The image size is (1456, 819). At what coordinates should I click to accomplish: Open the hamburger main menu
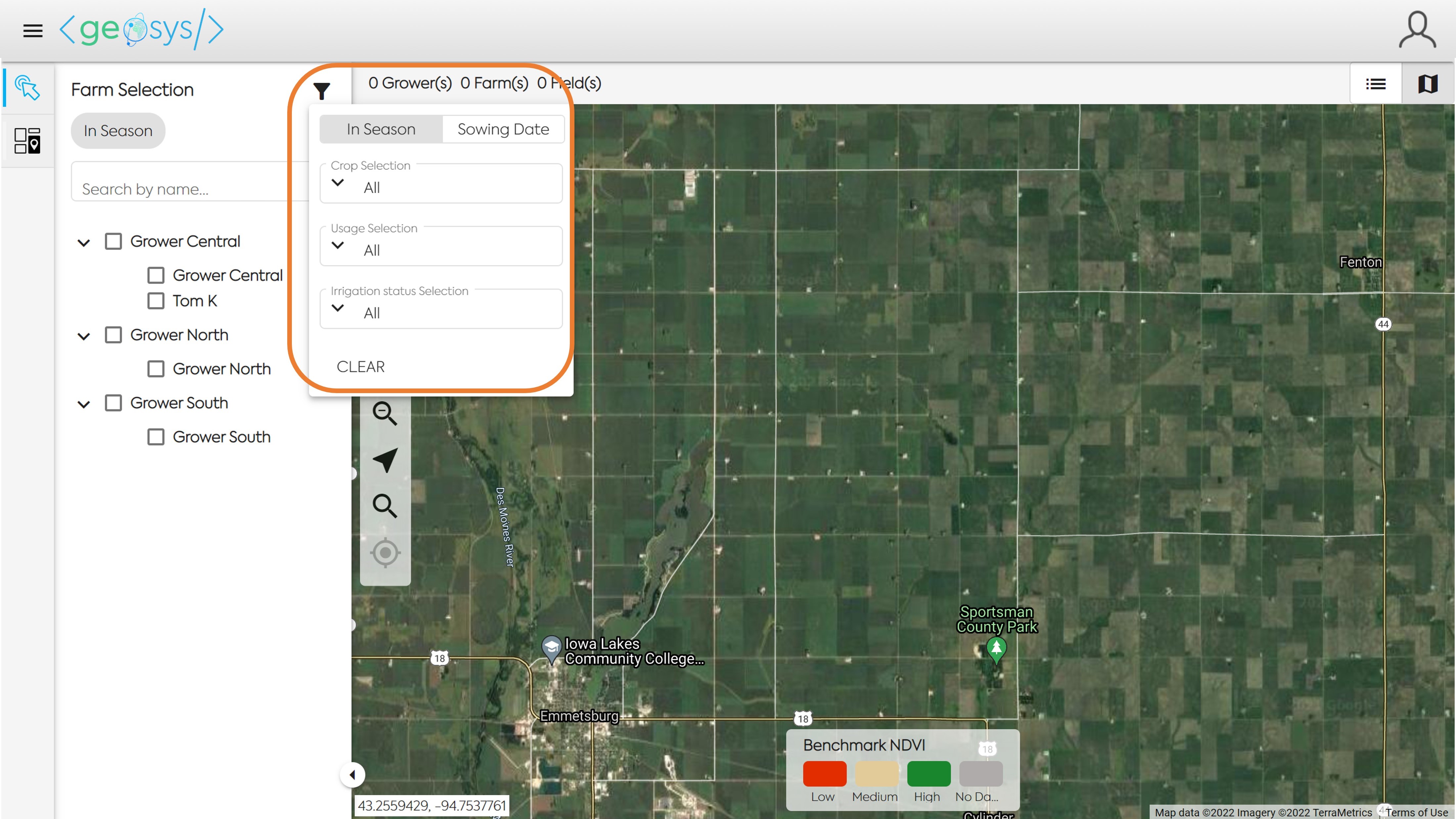coord(33,30)
